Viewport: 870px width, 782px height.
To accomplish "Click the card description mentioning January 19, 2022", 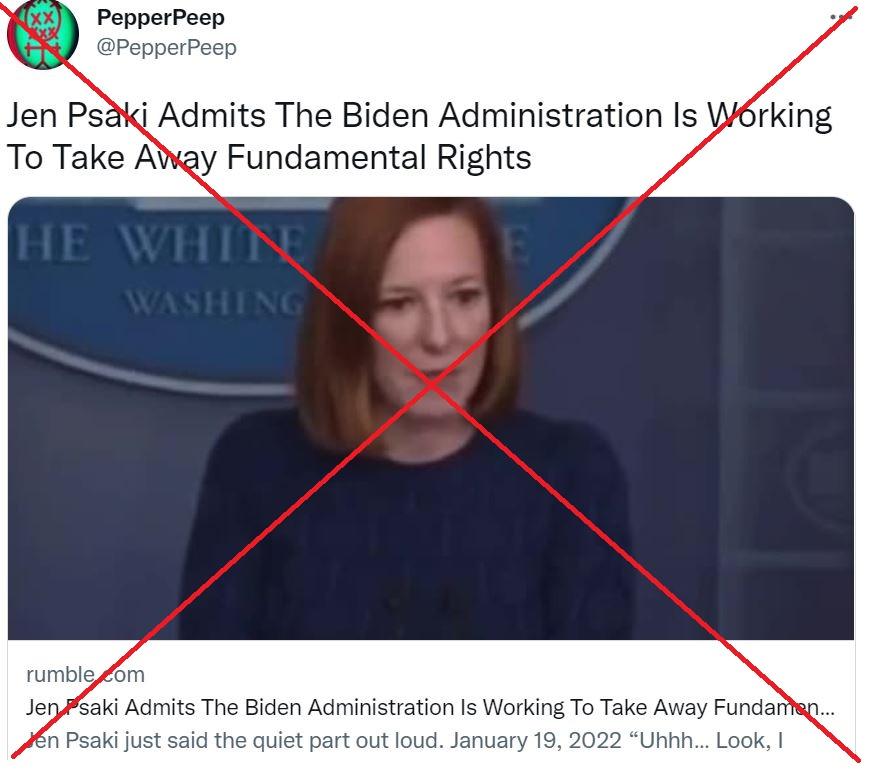I will tap(404, 740).
